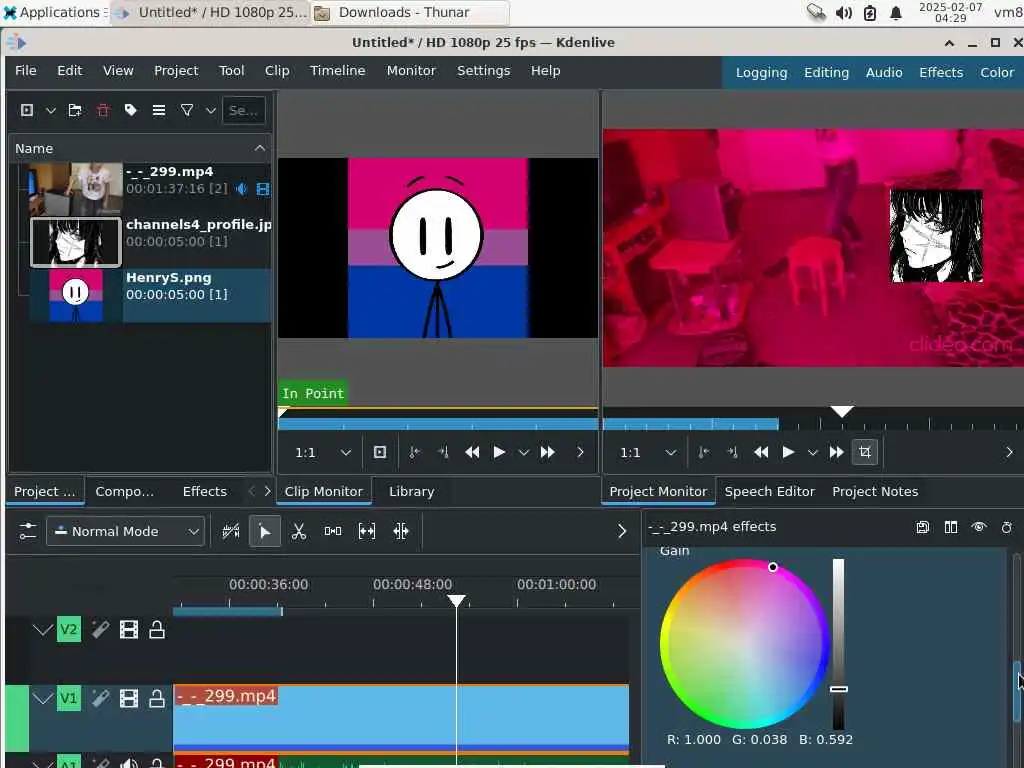Toggle timeline clip composition tracking icon
Viewport: 1024px width, 768px height.
(231, 532)
